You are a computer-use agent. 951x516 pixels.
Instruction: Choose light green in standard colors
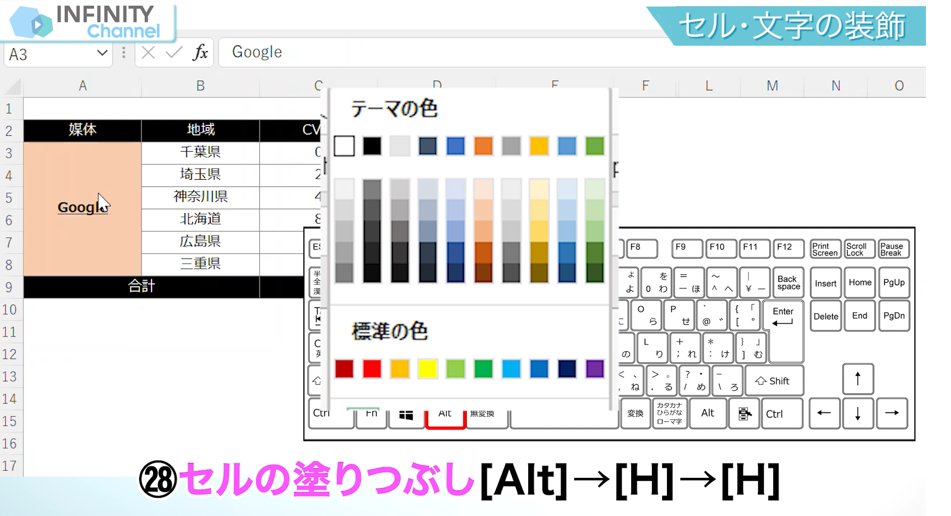tap(455, 369)
